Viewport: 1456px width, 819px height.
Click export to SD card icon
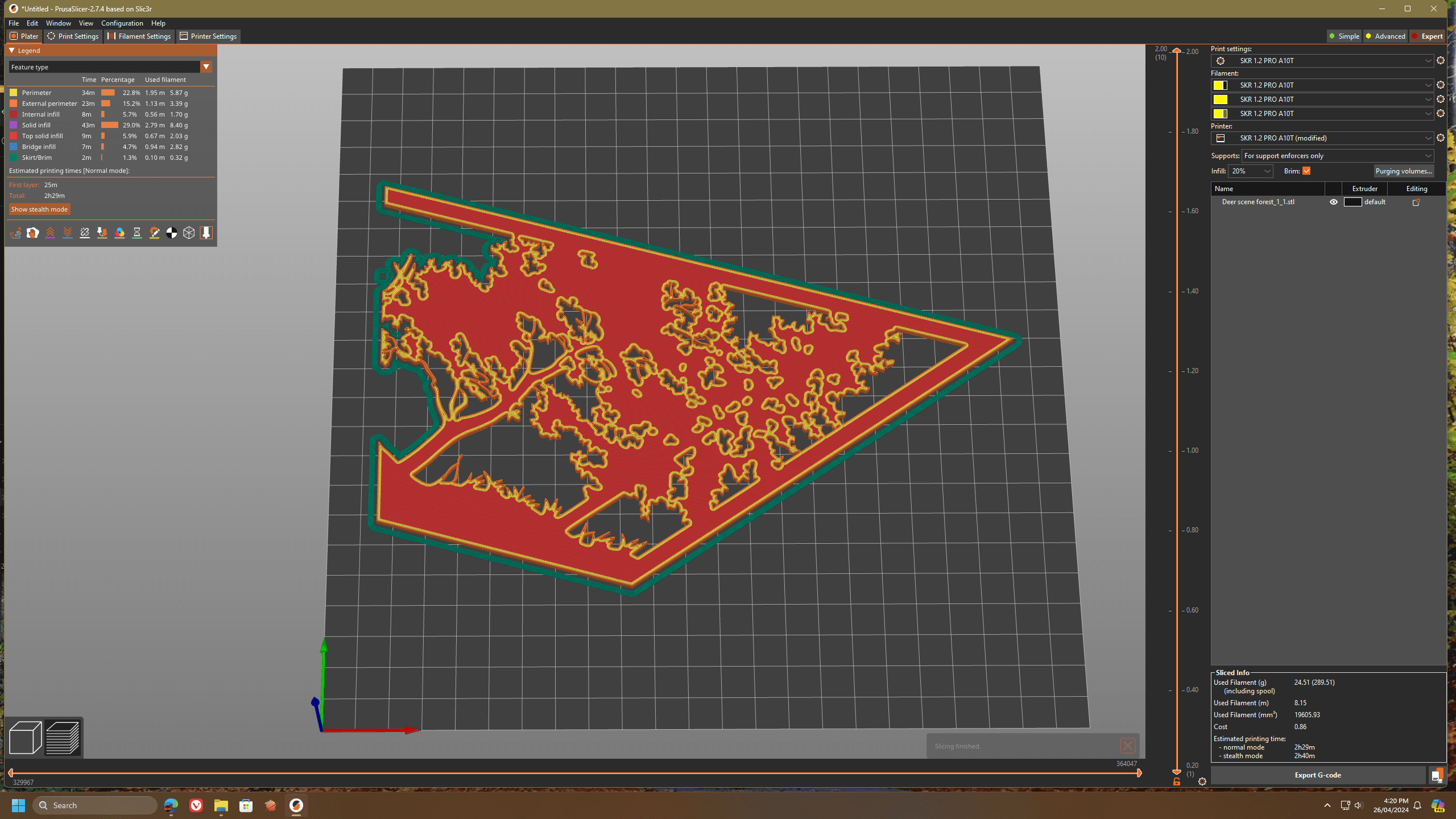(1437, 775)
